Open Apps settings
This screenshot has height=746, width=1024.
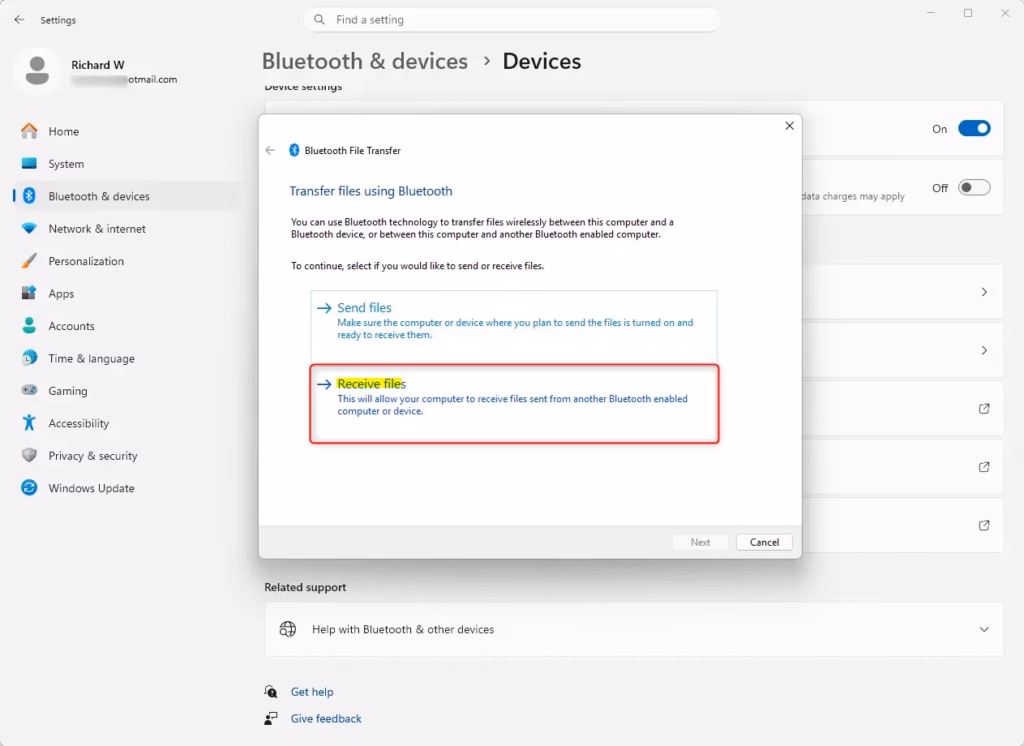[x=61, y=294]
